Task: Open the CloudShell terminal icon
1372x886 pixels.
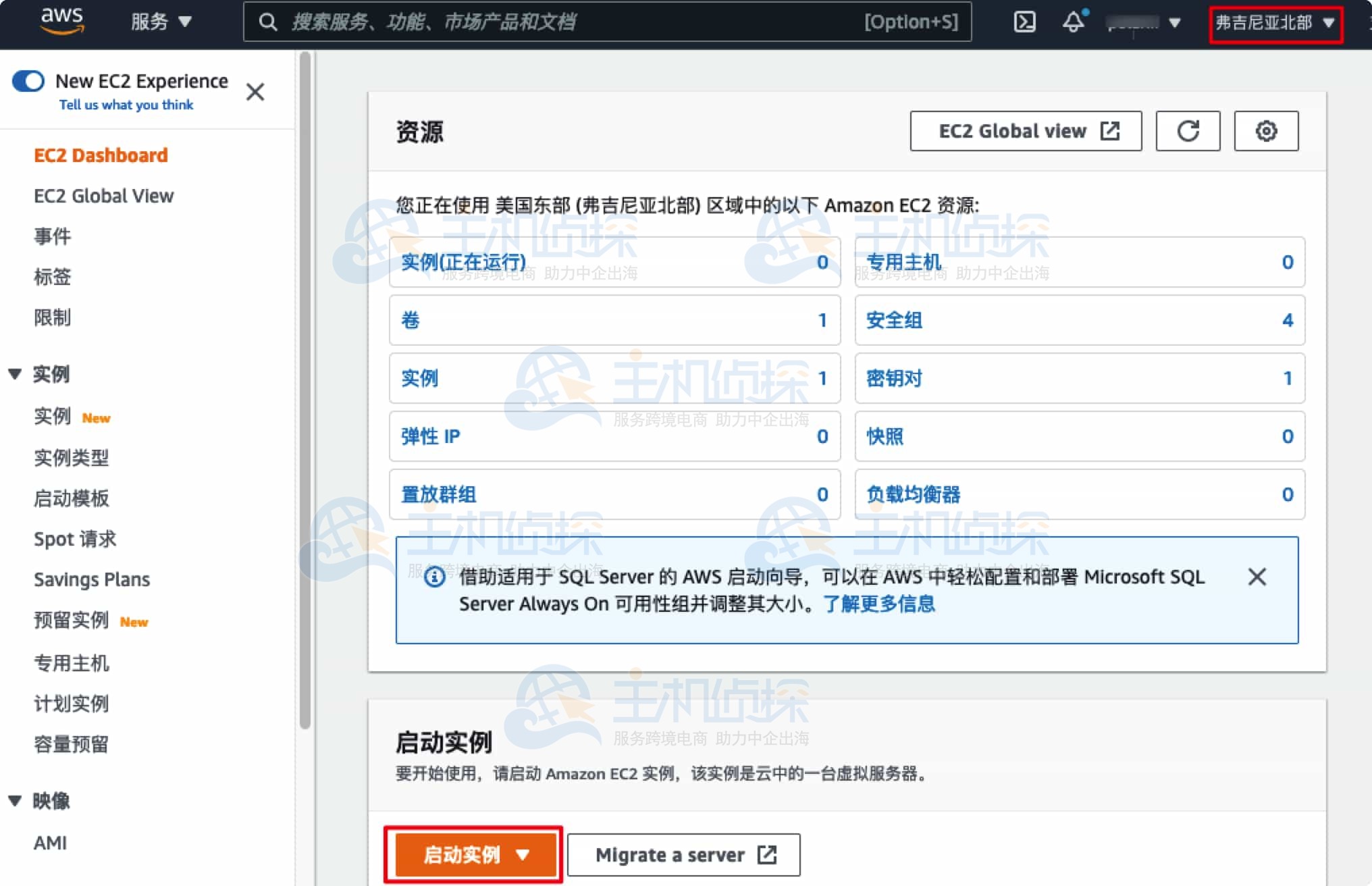Action: click(x=1025, y=21)
